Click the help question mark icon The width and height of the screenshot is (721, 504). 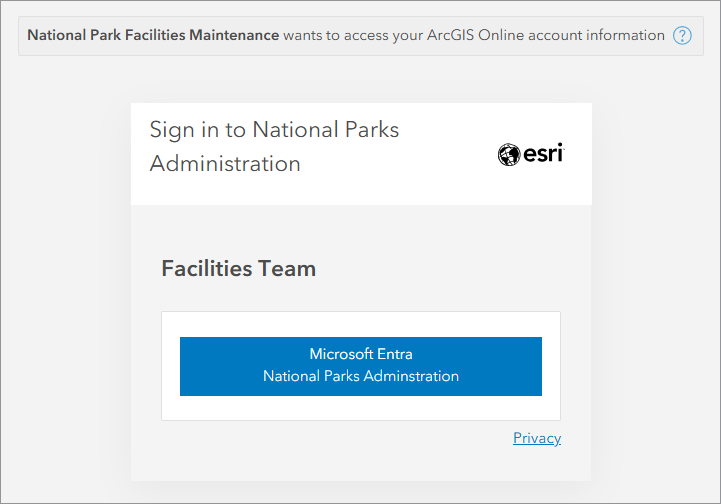click(682, 36)
